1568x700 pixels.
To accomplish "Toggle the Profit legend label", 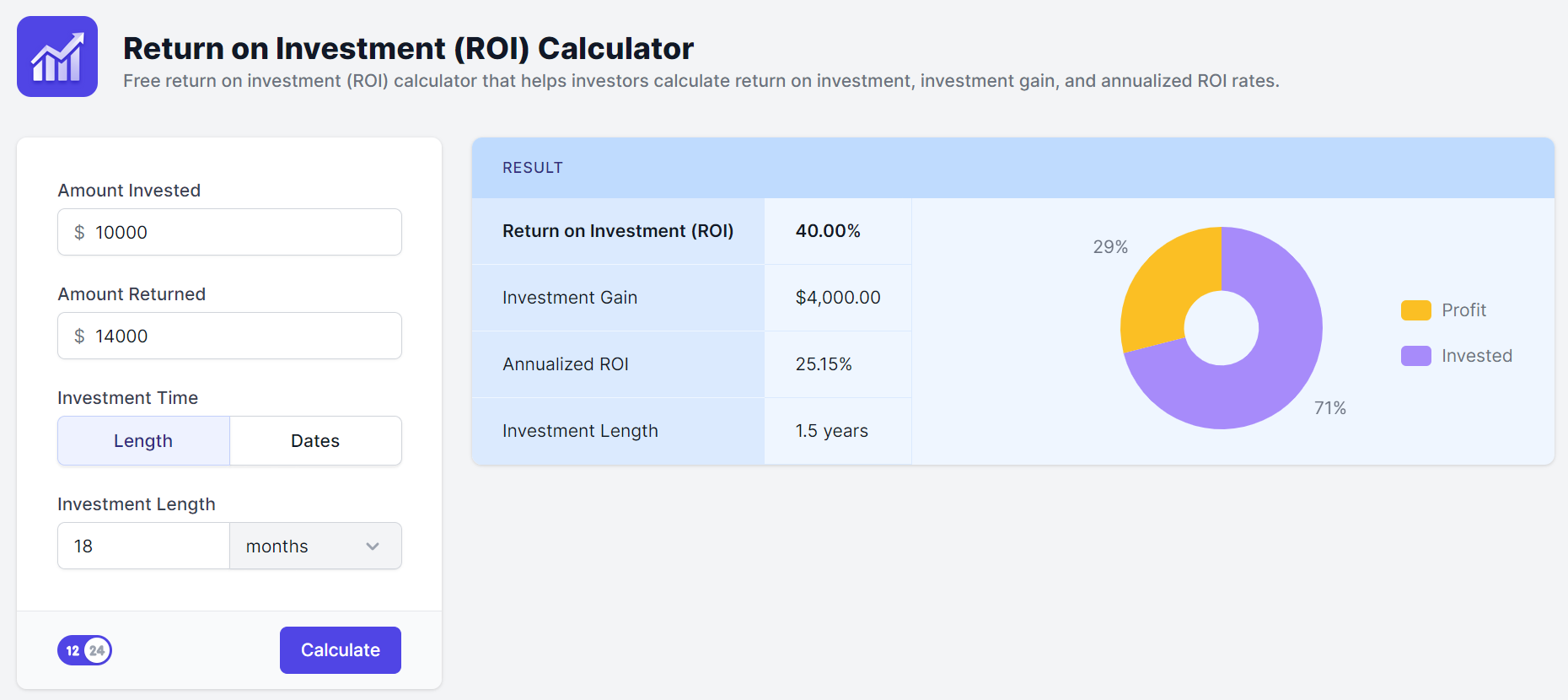I will pos(1463,310).
